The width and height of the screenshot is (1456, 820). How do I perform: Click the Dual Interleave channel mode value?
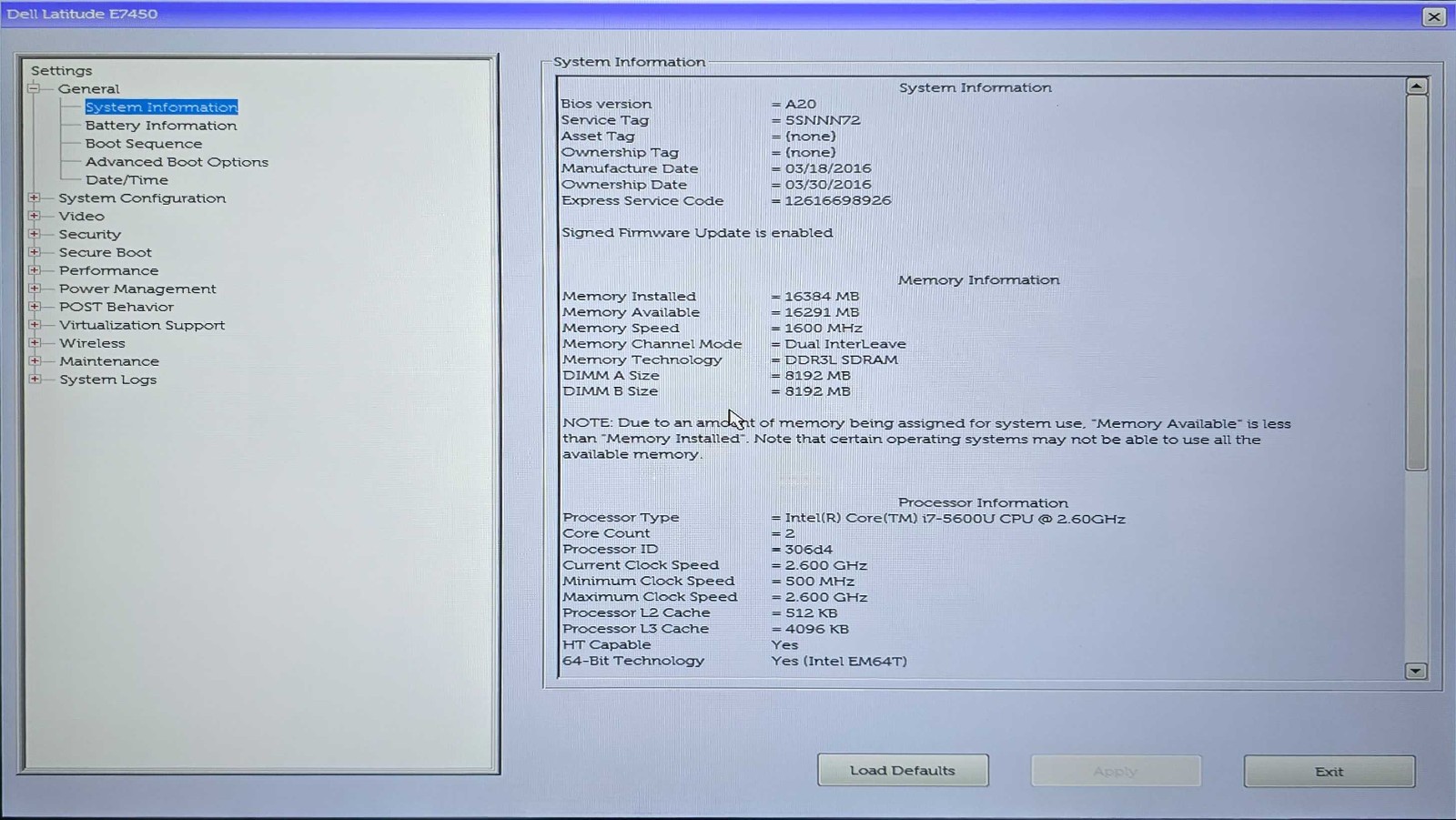pos(845,344)
